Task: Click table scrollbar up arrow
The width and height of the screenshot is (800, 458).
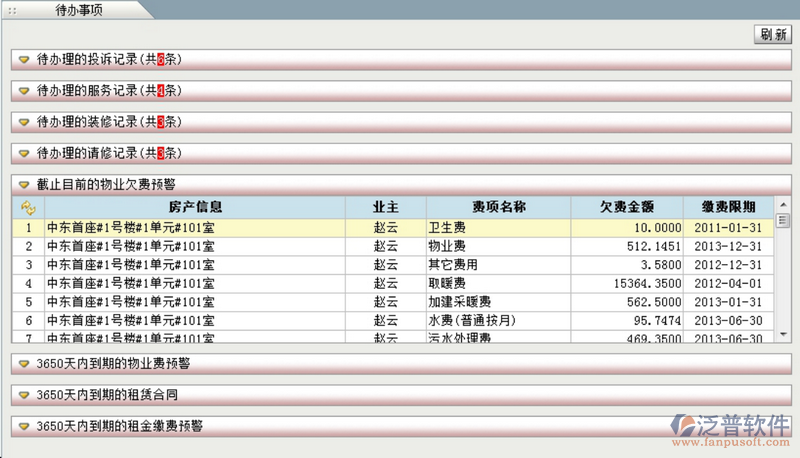Action: coord(783,205)
